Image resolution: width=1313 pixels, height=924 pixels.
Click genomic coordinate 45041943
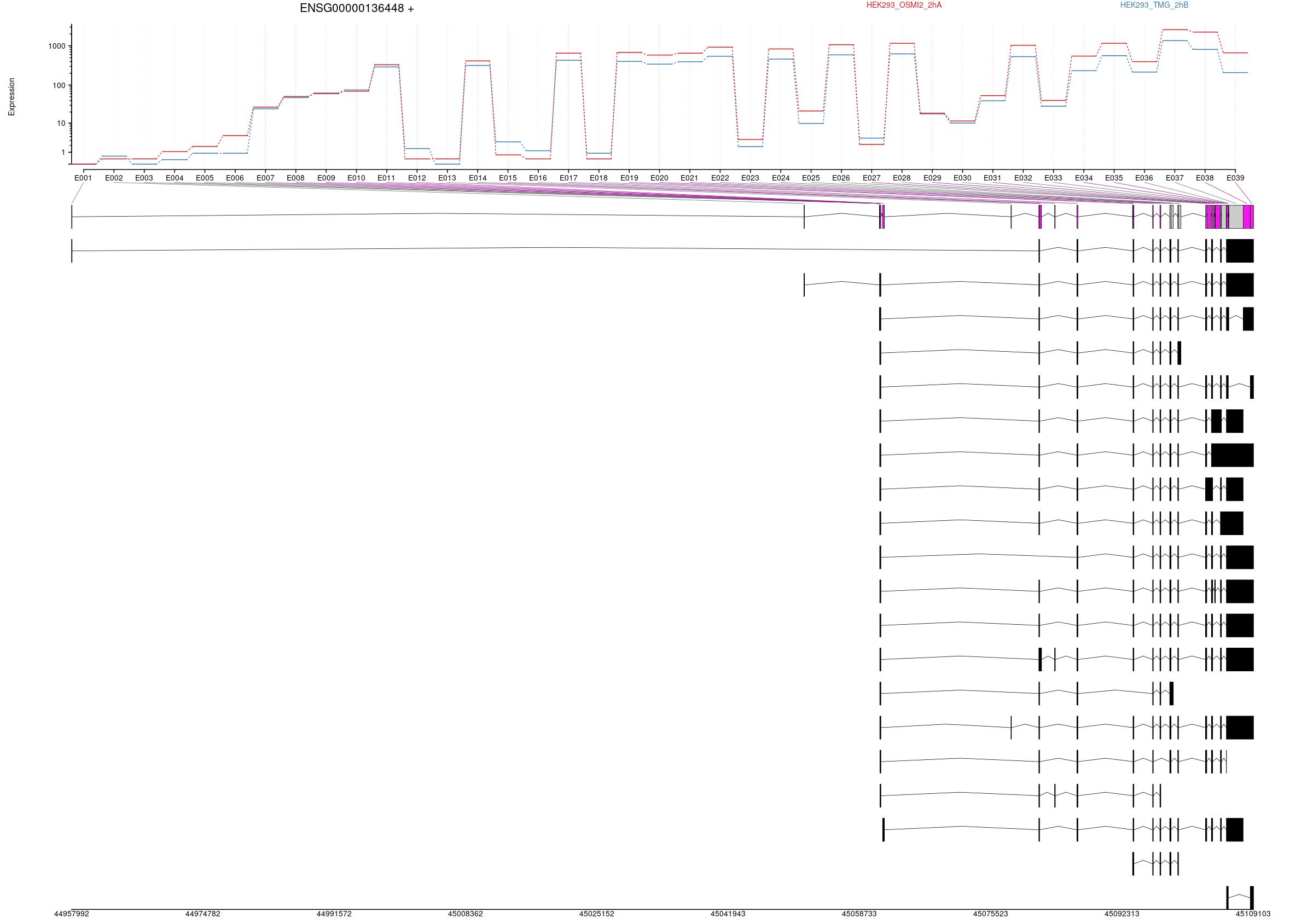coord(728,914)
